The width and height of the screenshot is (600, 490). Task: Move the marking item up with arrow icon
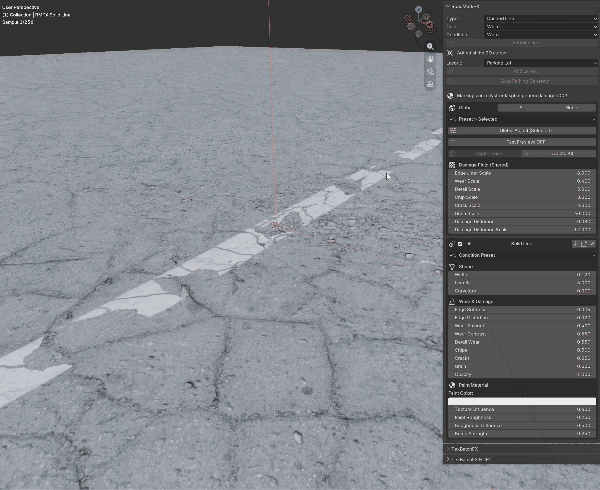(x=575, y=244)
